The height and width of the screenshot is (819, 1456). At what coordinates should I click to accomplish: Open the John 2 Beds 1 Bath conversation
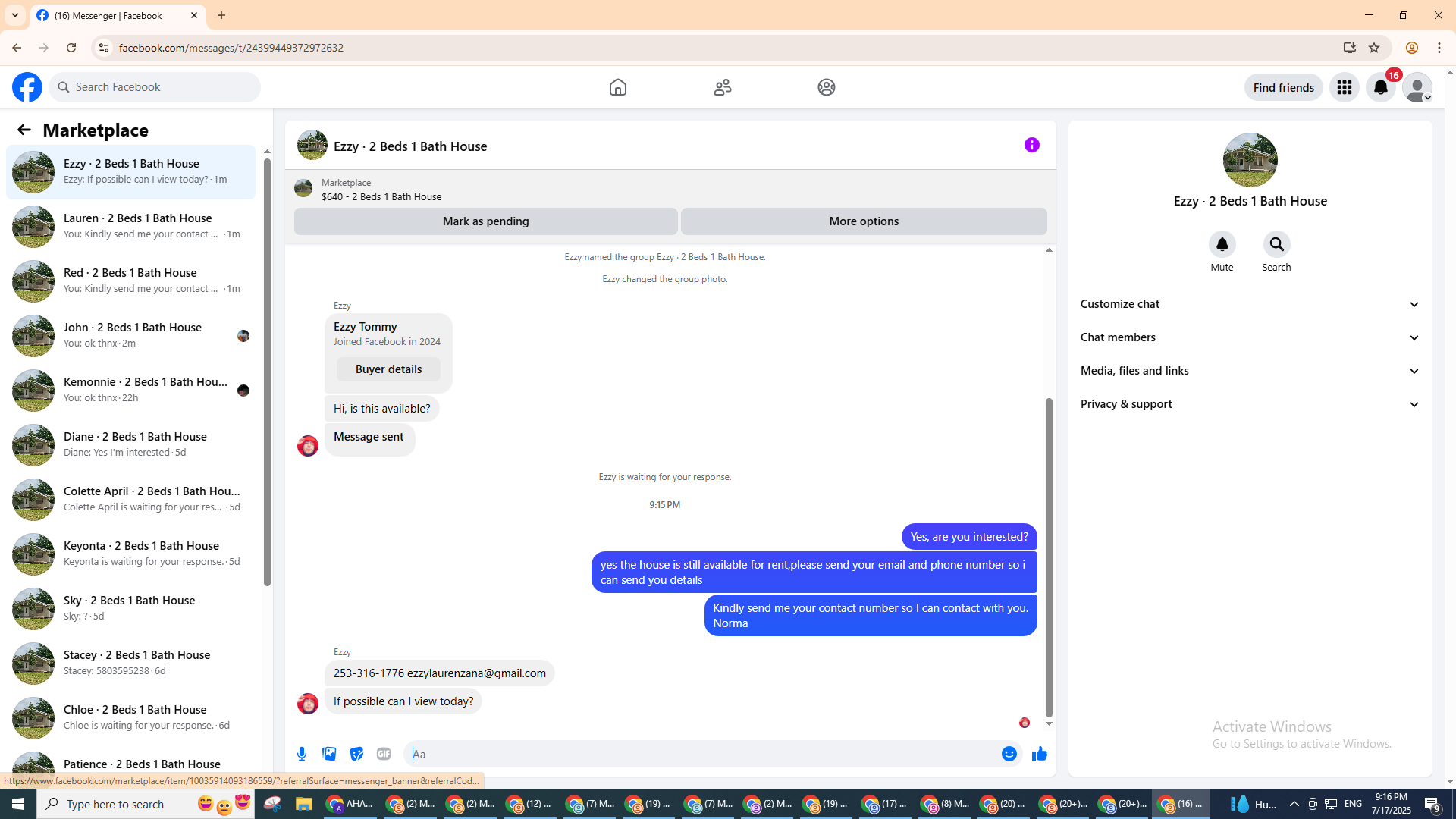[x=130, y=335]
